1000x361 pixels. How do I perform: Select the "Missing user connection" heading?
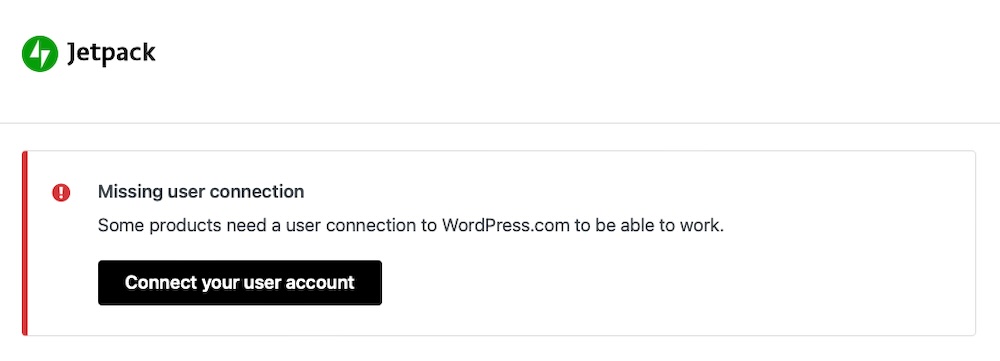[201, 191]
